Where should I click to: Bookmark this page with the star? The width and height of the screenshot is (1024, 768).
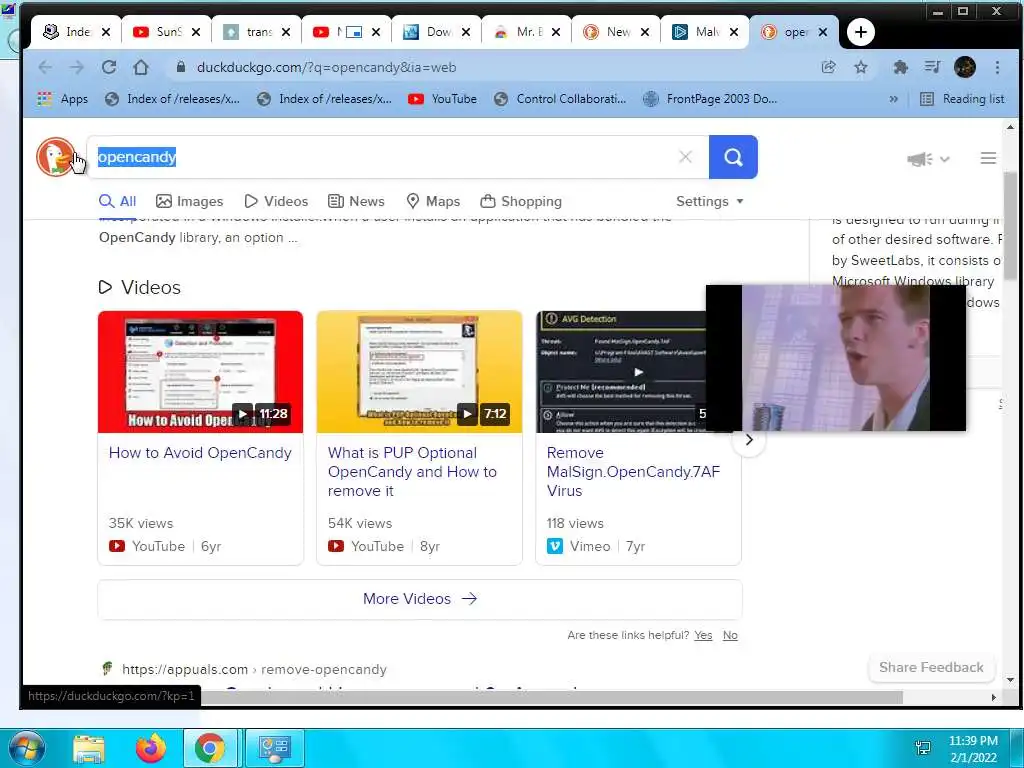click(861, 67)
